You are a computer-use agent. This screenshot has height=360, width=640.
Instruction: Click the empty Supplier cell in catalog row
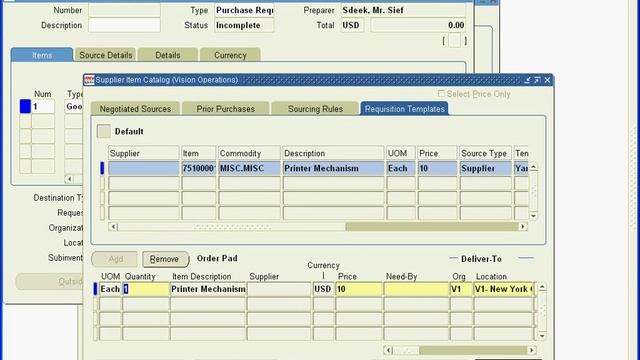[x=144, y=168]
